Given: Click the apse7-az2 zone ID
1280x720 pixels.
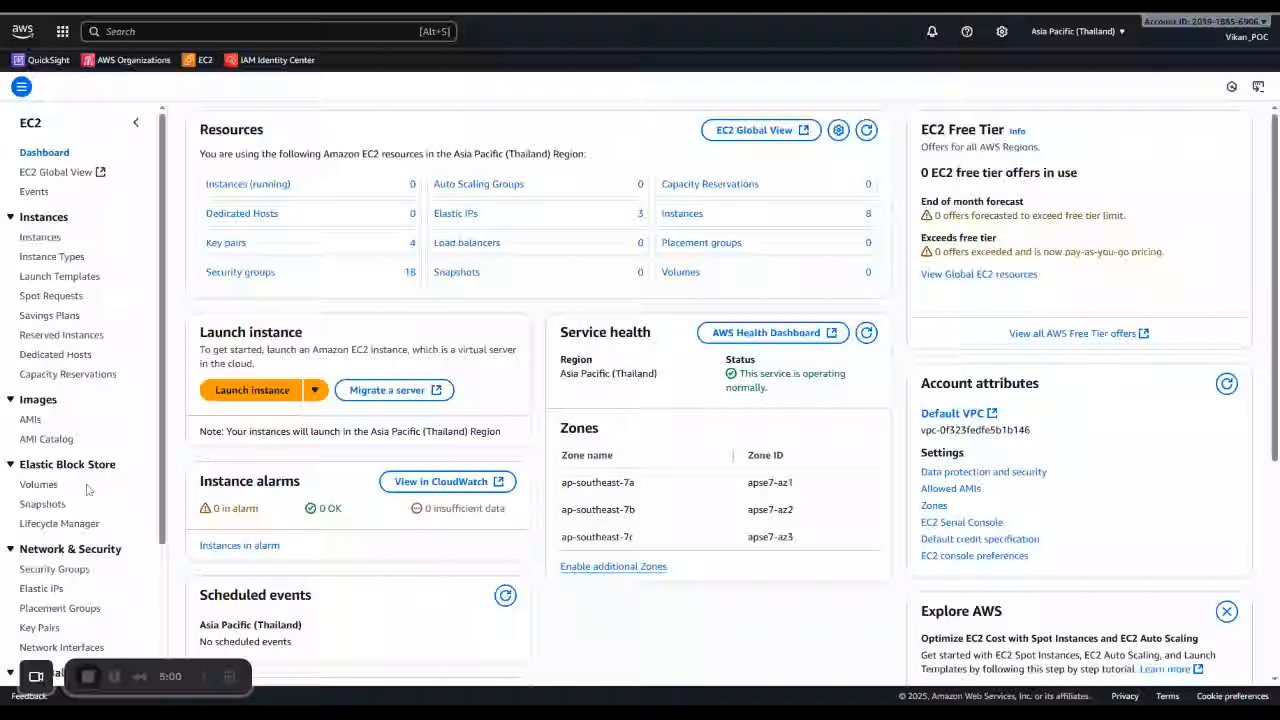Looking at the screenshot, I should [770, 509].
